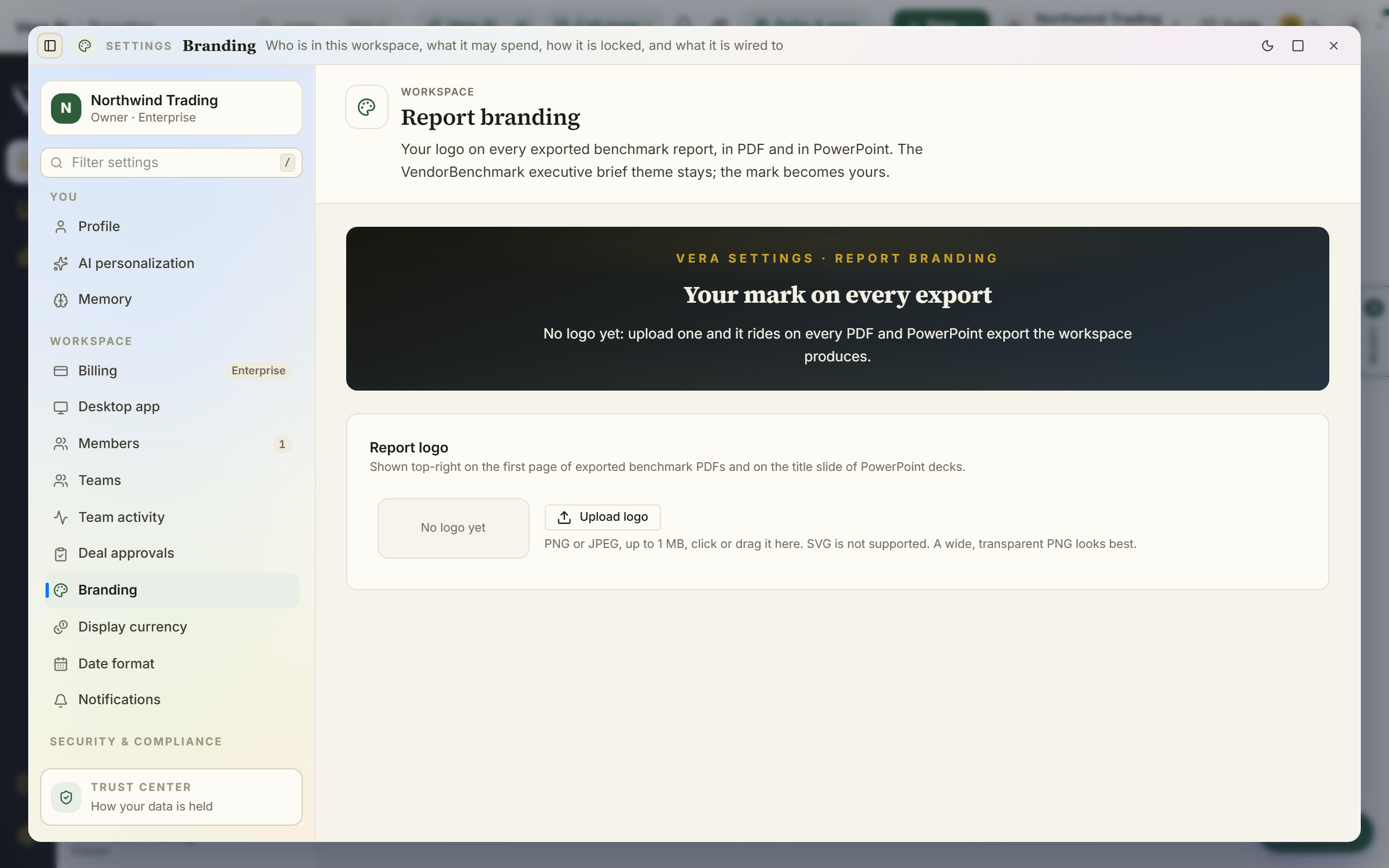Click the Enterprise badge on Billing

[258, 371]
